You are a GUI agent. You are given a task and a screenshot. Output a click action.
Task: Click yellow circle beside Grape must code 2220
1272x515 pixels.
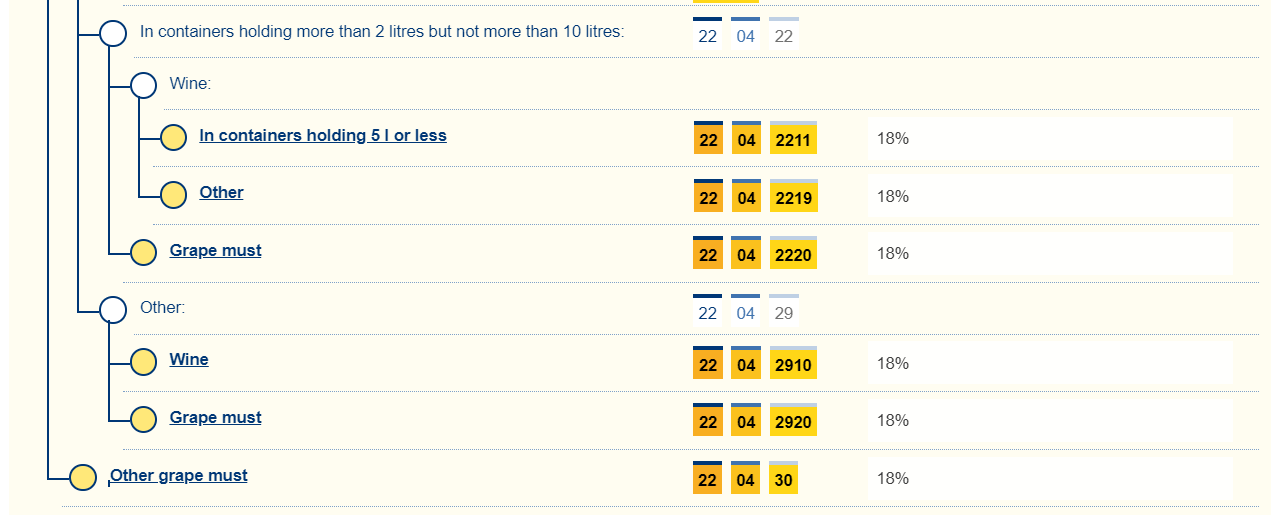pyautogui.click(x=144, y=253)
